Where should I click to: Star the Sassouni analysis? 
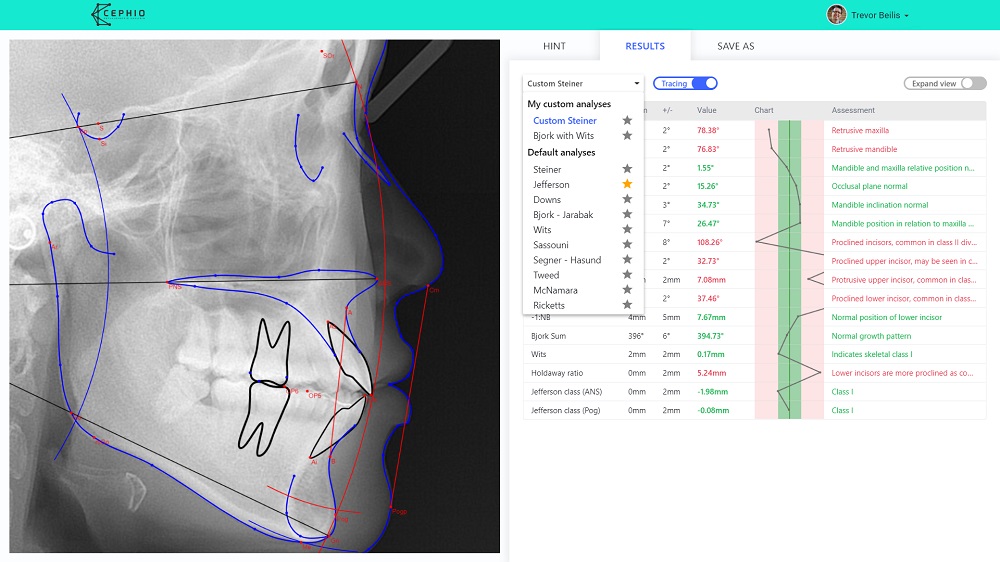(x=627, y=245)
